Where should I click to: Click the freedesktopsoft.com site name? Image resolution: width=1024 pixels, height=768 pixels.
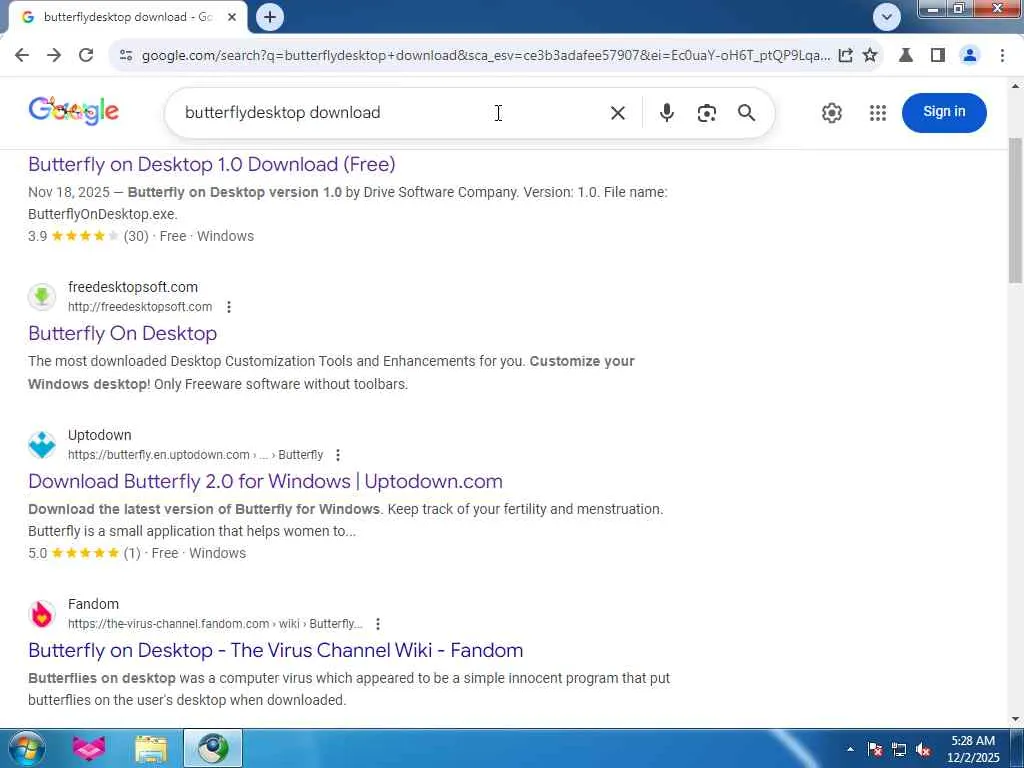(x=133, y=287)
